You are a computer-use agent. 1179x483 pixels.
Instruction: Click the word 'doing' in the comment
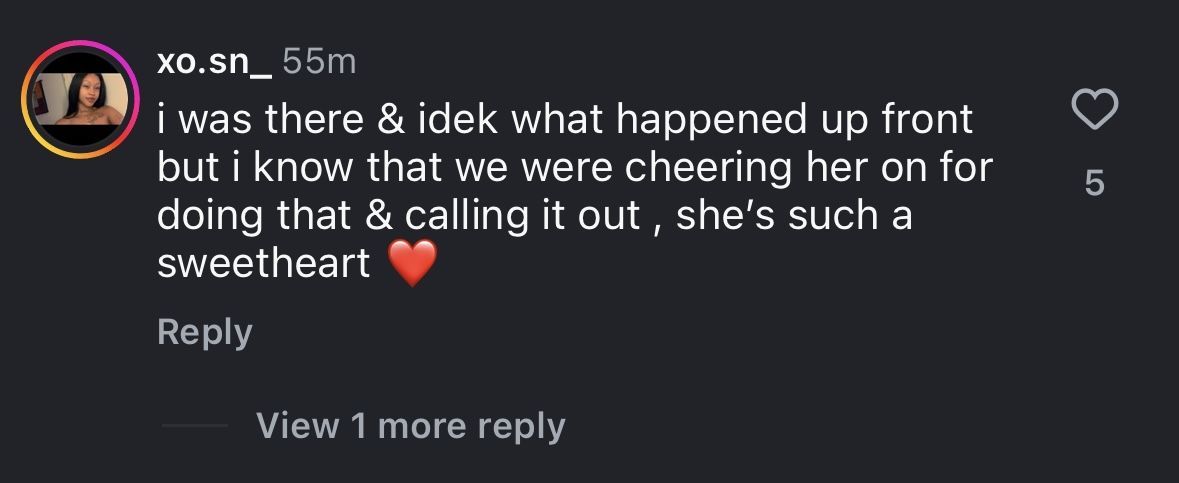click(205, 216)
